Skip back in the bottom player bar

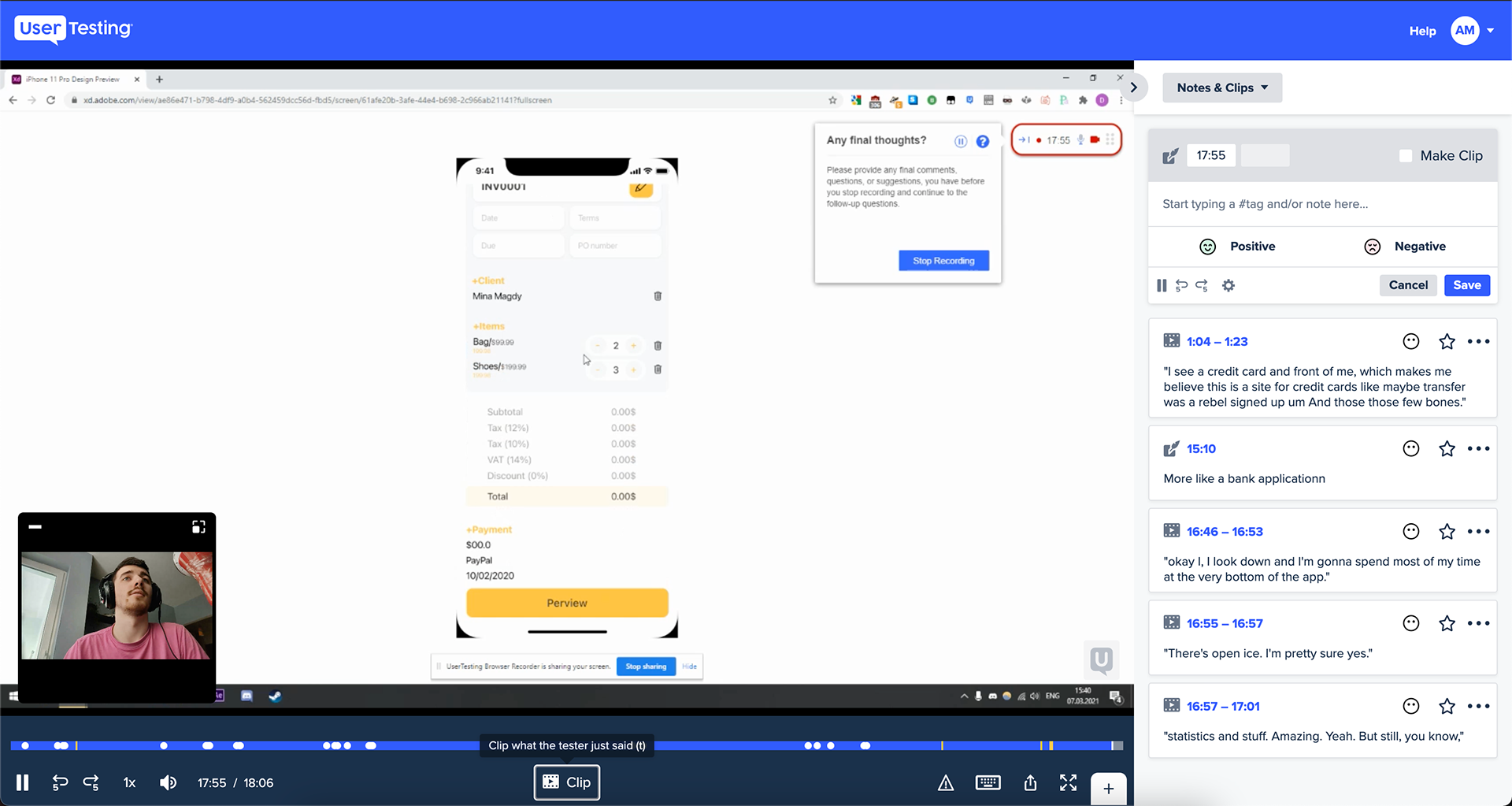60,782
